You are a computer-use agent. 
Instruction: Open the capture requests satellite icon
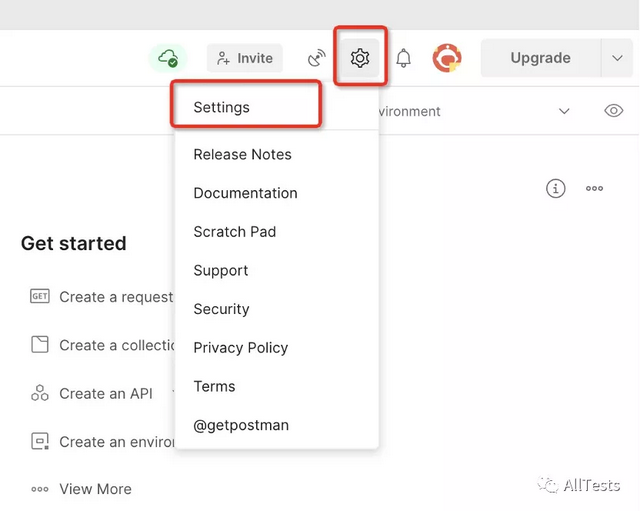tap(317, 58)
